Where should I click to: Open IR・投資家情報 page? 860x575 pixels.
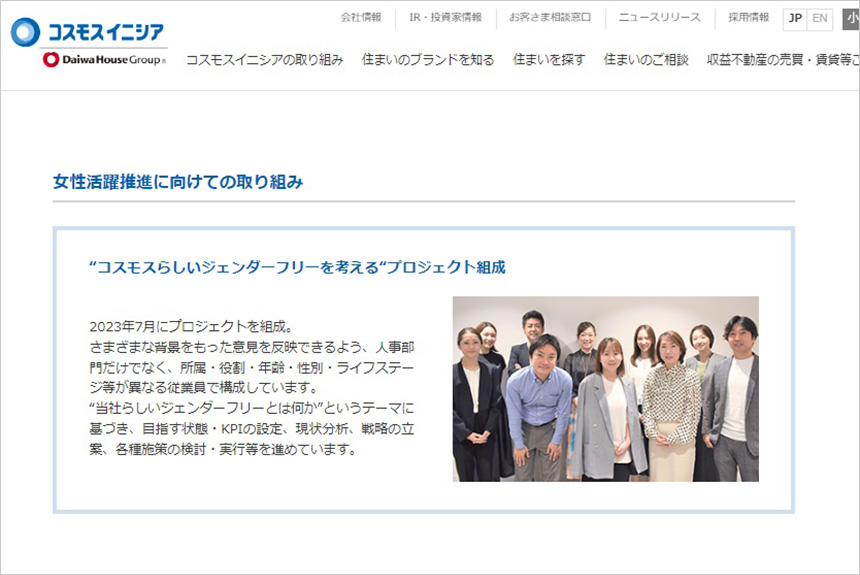click(445, 18)
